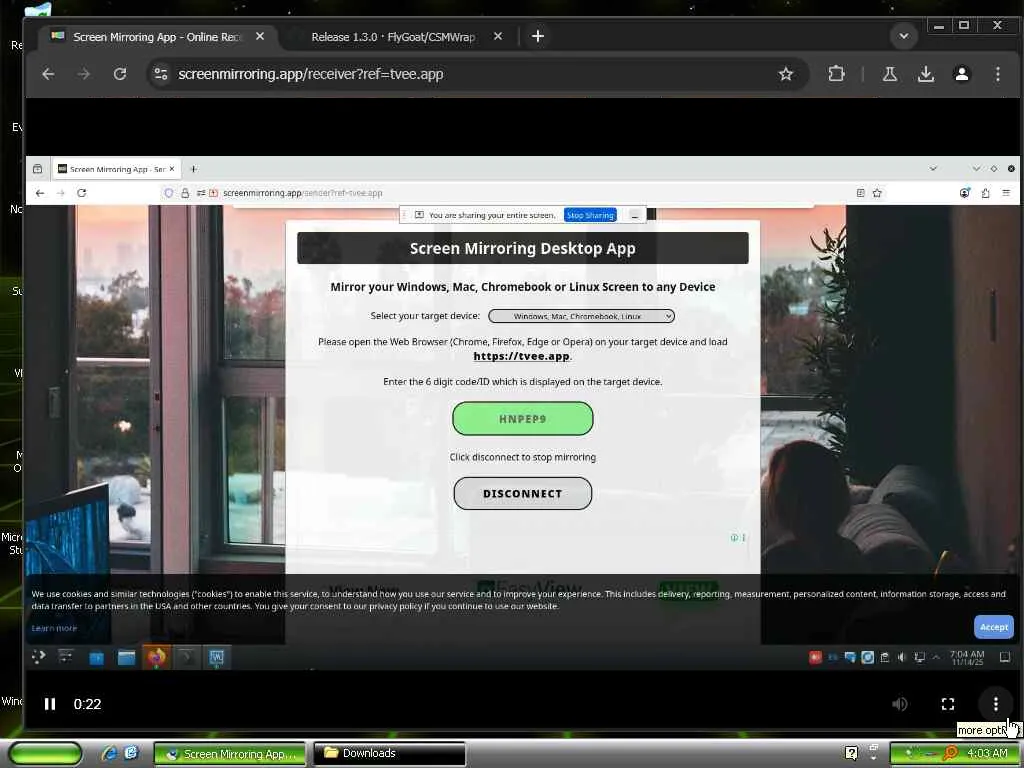
Task: Hide the mirrored sharing notification bar
Action: click(x=634, y=215)
